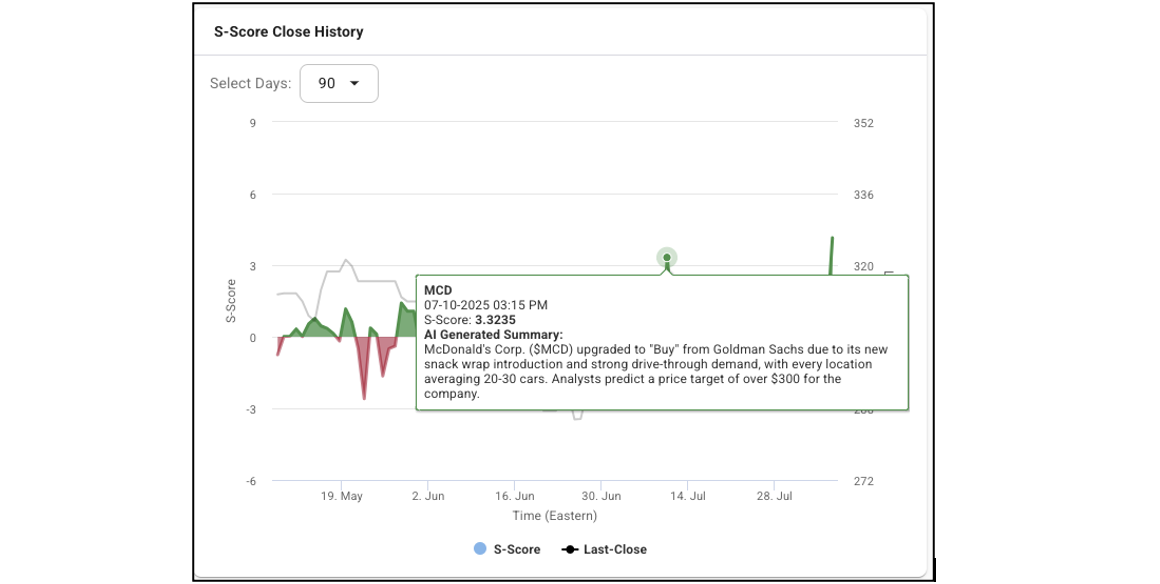This screenshot has height=584, width=1160.
Task: Click the MCD ticker in the tooltip
Action: 438,290
